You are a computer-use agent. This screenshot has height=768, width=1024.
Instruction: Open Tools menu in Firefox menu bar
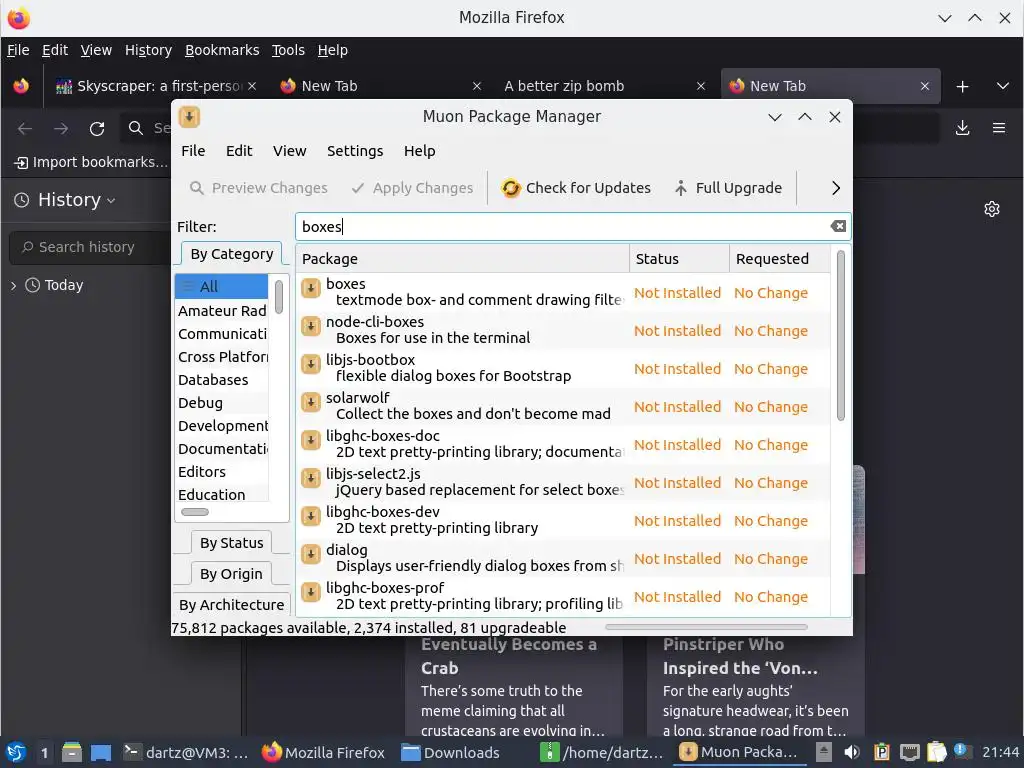[288, 50]
